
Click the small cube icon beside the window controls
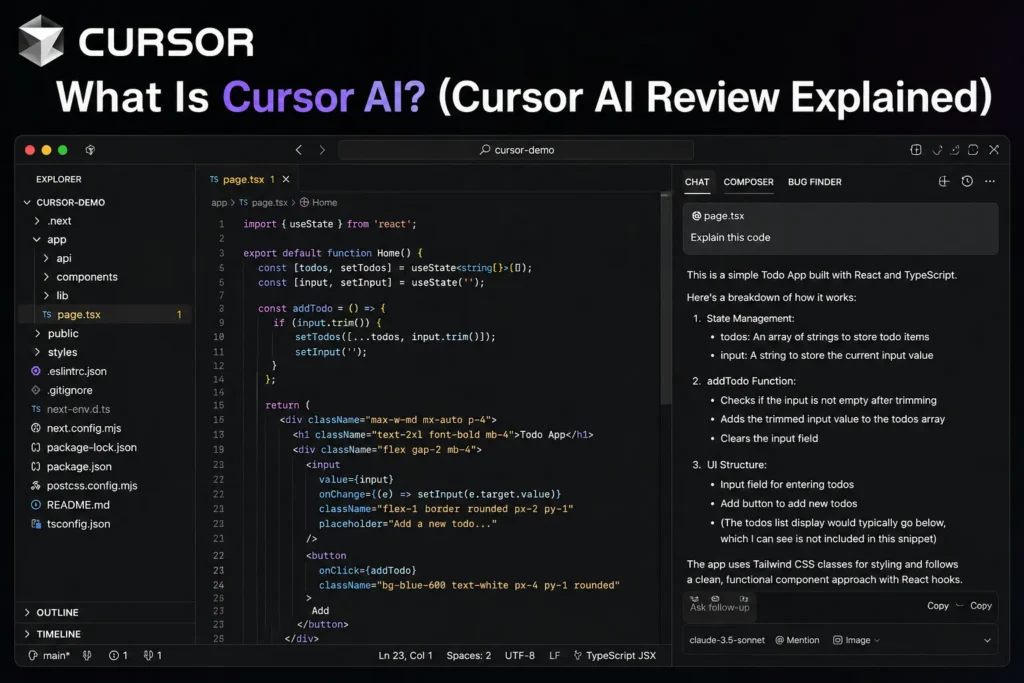coord(90,150)
